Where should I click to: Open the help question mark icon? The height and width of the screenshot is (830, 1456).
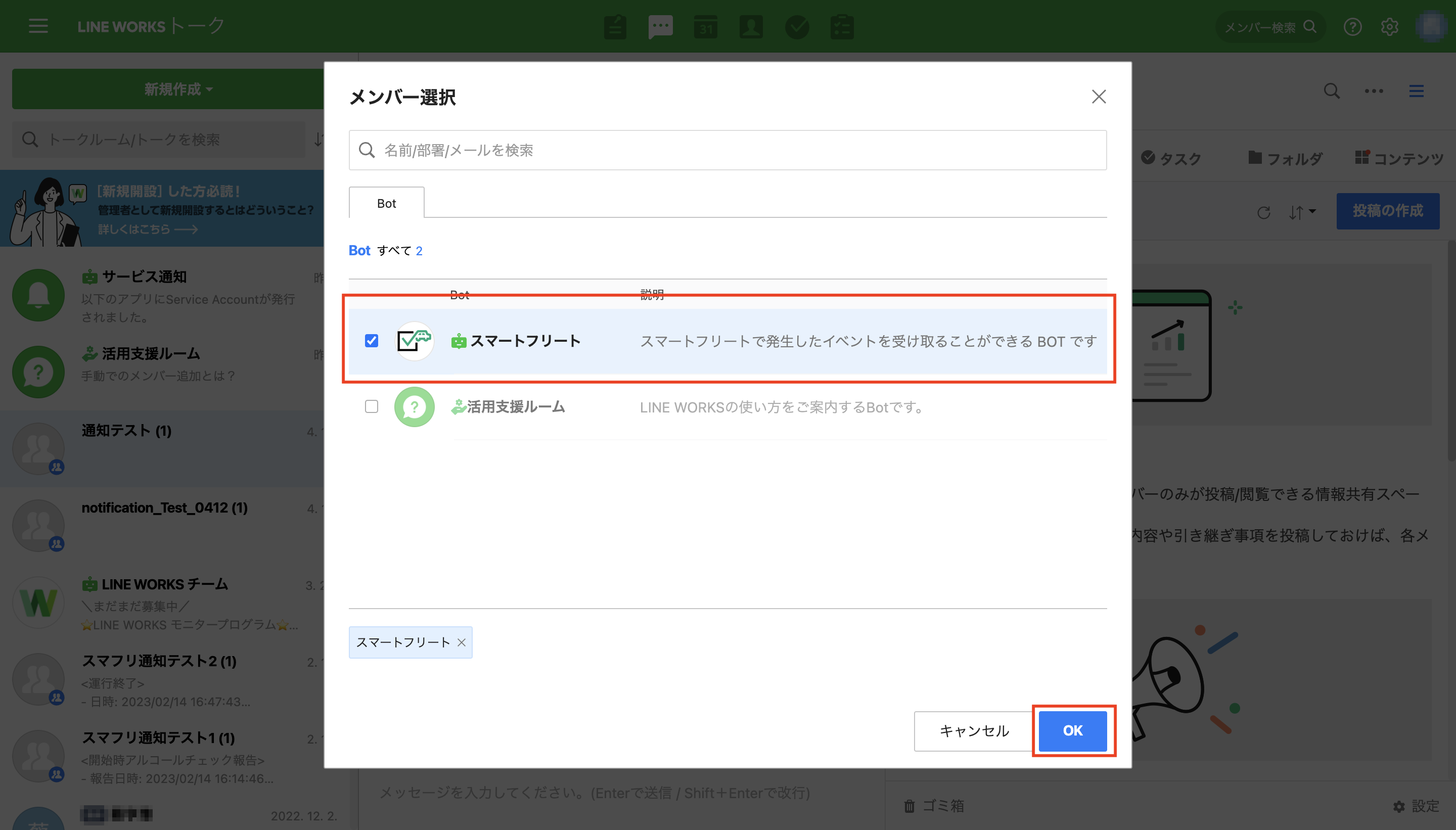pyautogui.click(x=1352, y=27)
